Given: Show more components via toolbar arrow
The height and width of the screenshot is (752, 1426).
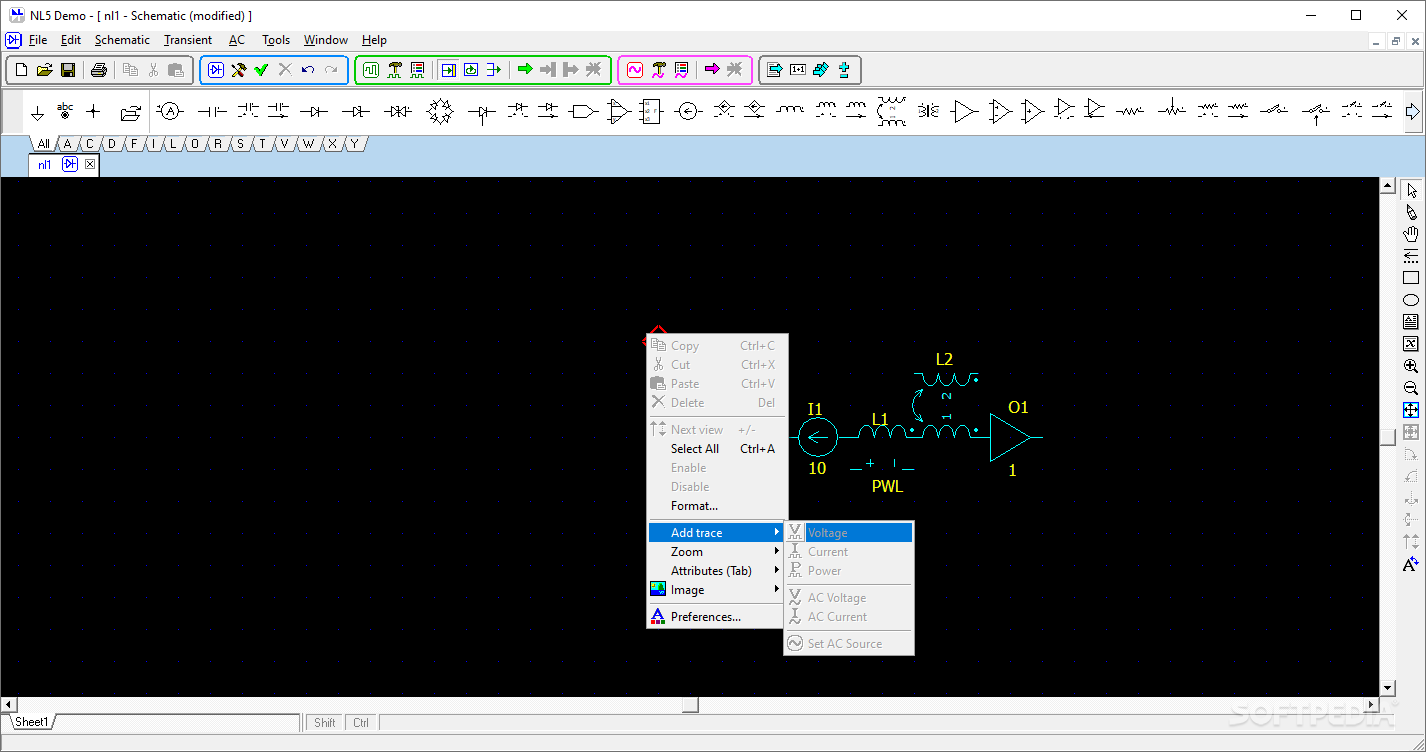Looking at the screenshot, I should (1413, 112).
